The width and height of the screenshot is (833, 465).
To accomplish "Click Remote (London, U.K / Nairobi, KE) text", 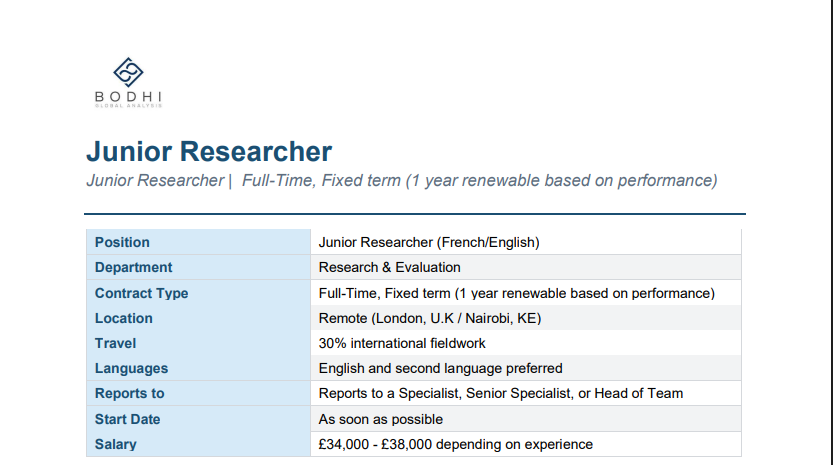I will 430,318.
